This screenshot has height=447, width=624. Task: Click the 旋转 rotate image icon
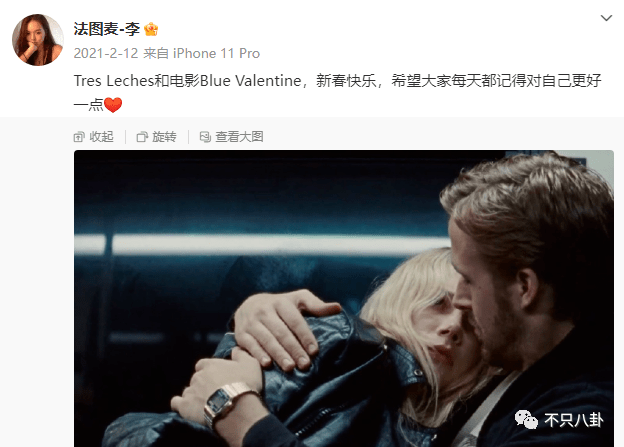tap(142, 137)
